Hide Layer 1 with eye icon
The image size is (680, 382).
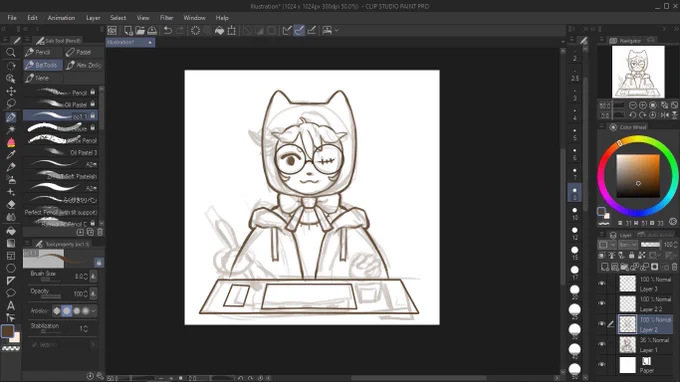pyautogui.click(x=602, y=344)
